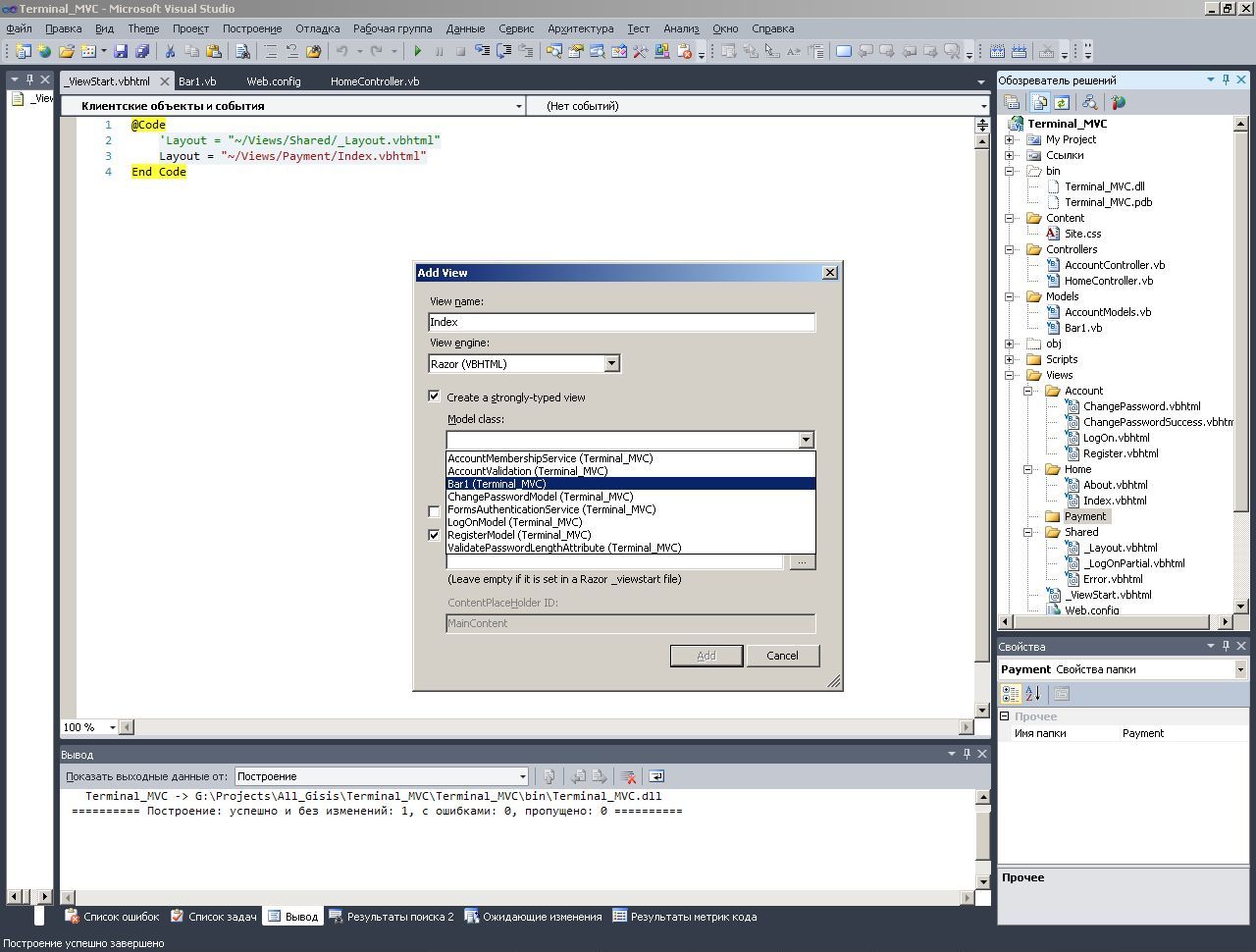
Task: Expand the My Project node in Solution Explorer
Action: [1010, 139]
